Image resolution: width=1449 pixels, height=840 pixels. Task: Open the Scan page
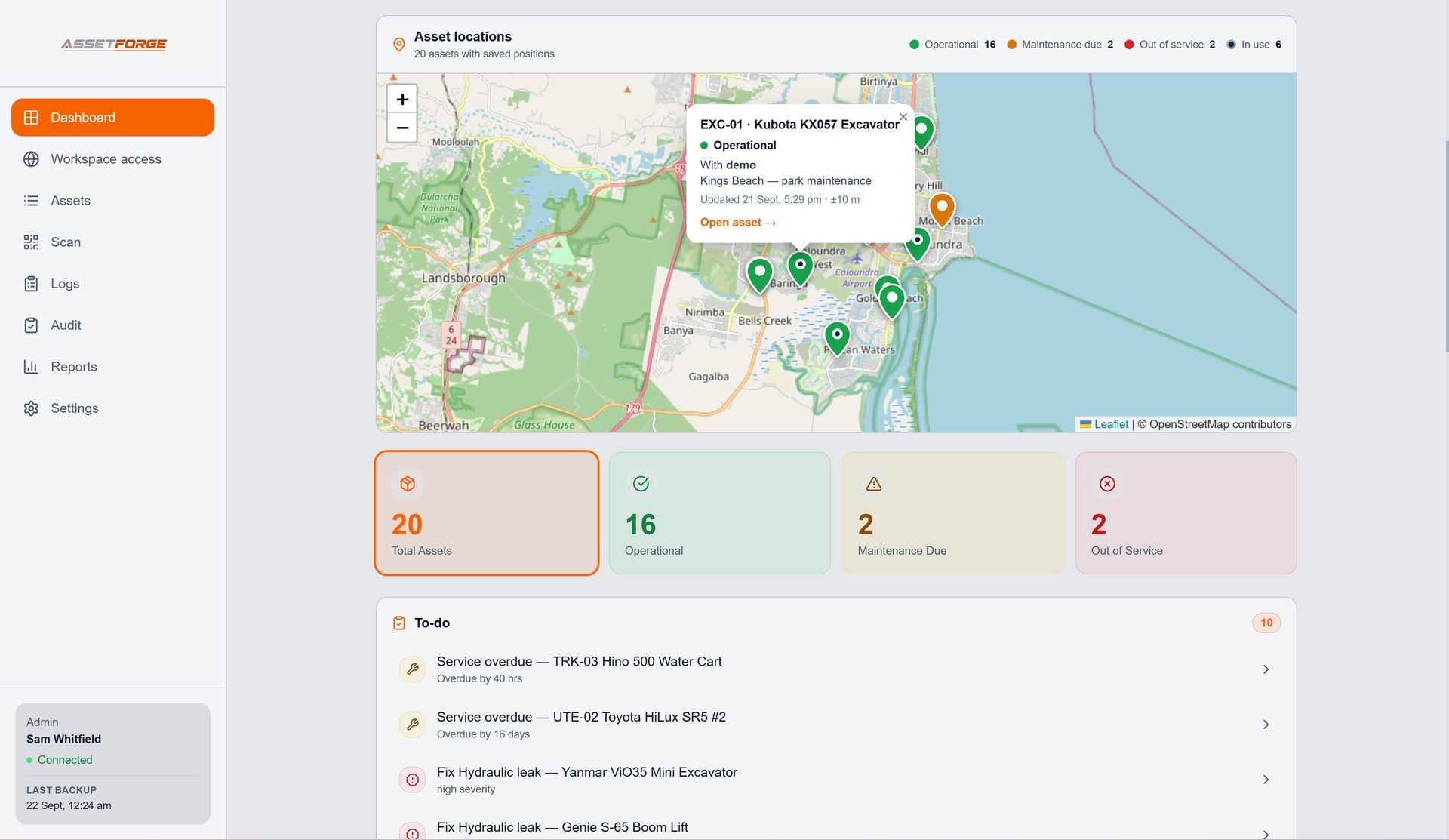pos(112,242)
